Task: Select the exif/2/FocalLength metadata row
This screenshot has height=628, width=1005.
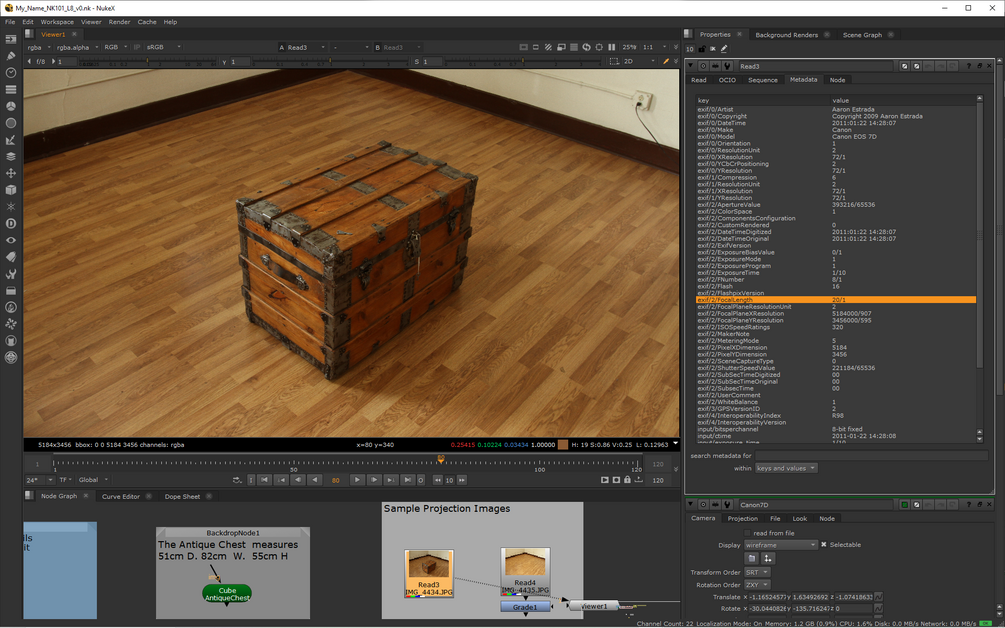Action: click(836, 300)
